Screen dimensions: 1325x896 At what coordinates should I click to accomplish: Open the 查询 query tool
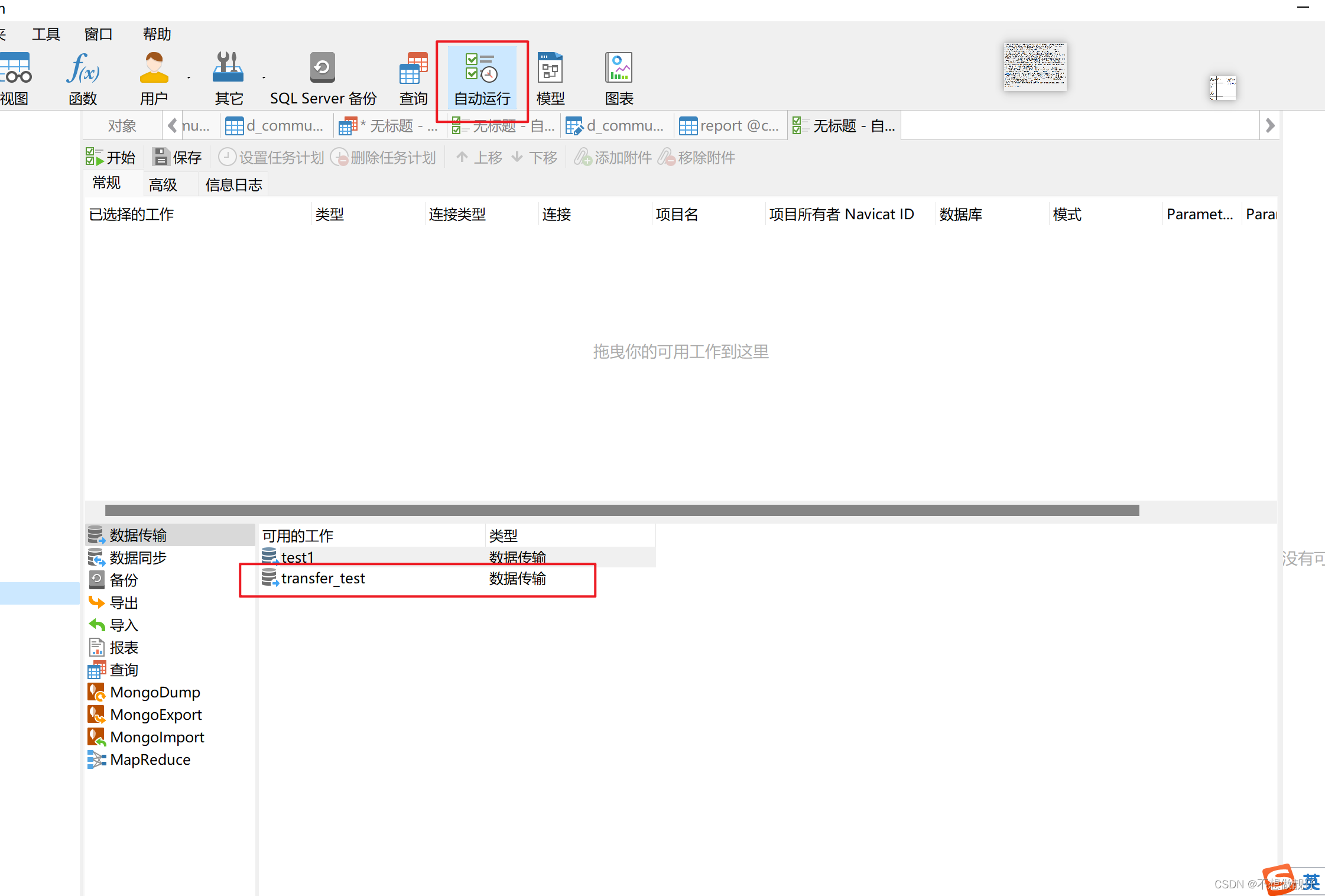(x=413, y=77)
